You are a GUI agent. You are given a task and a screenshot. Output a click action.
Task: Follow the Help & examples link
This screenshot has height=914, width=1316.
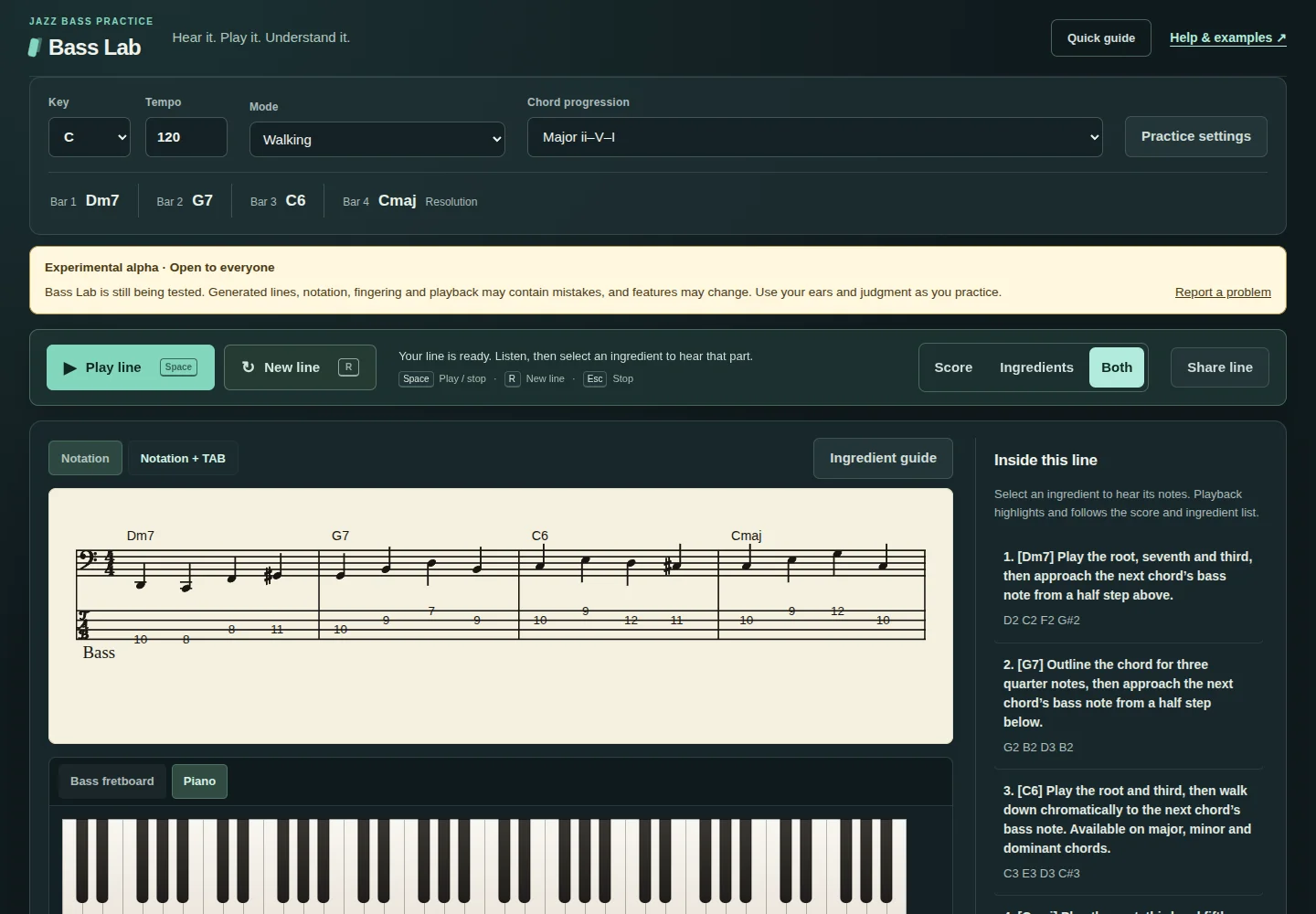pyautogui.click(x=1228, y=37)
